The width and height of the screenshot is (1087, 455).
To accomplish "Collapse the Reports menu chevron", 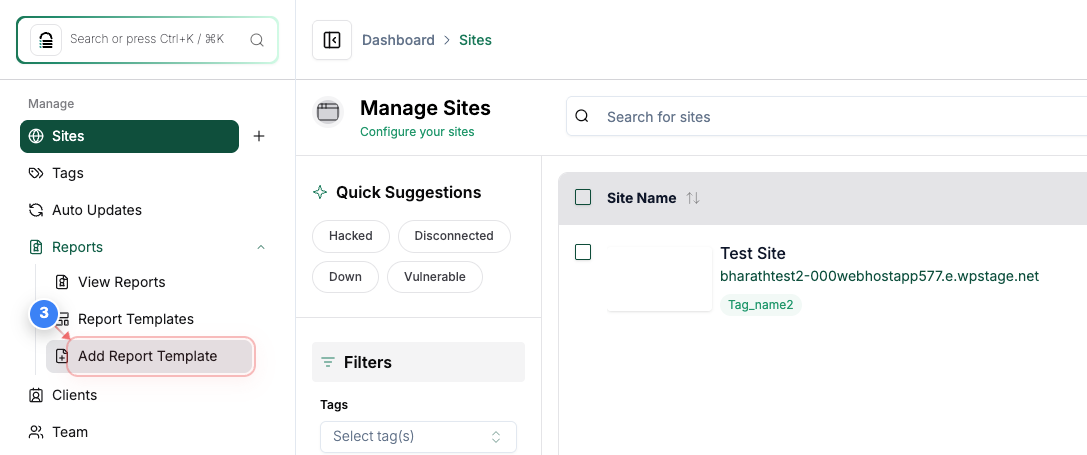I will (x=261, y=248).
